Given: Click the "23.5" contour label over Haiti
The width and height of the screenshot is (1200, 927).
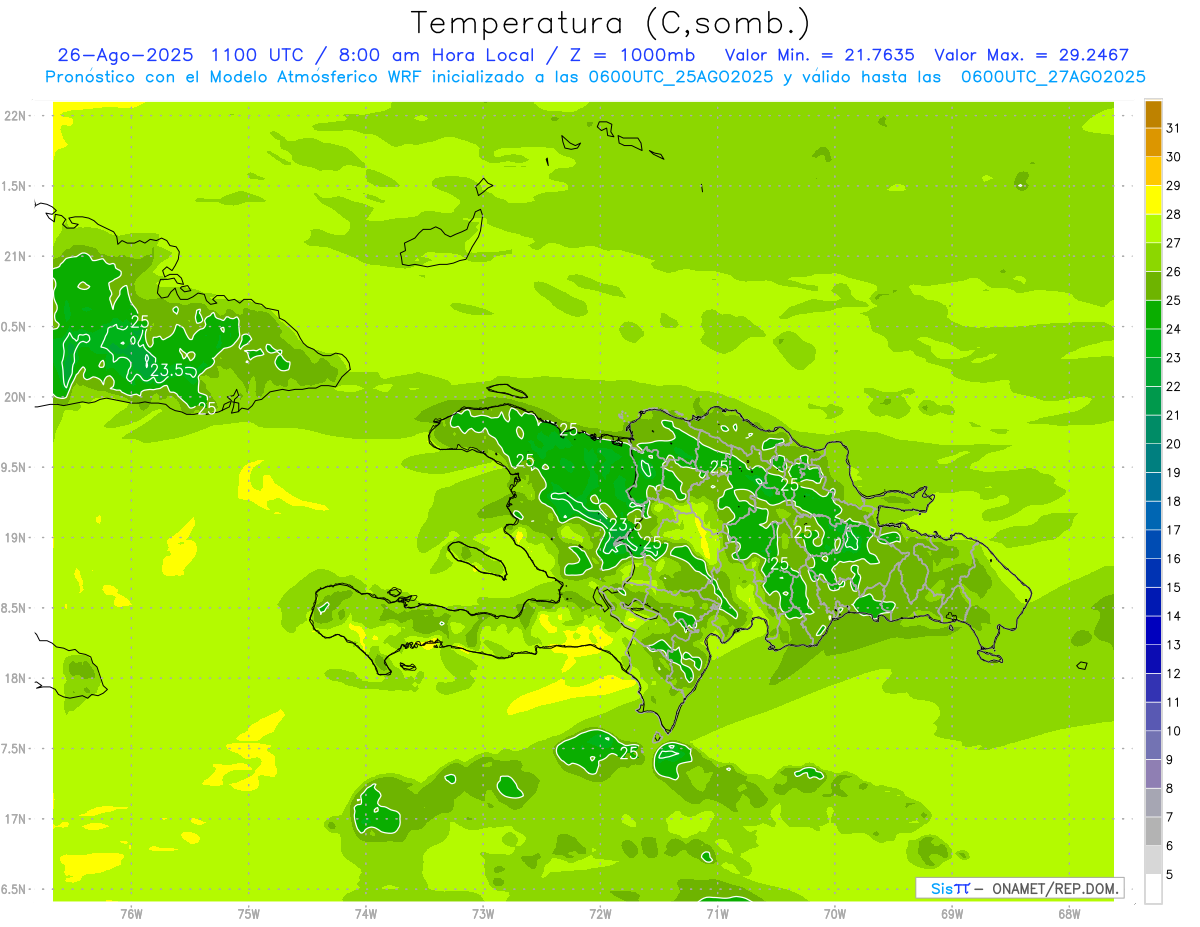Looking at the screenshot, I should tap(625, 524).
